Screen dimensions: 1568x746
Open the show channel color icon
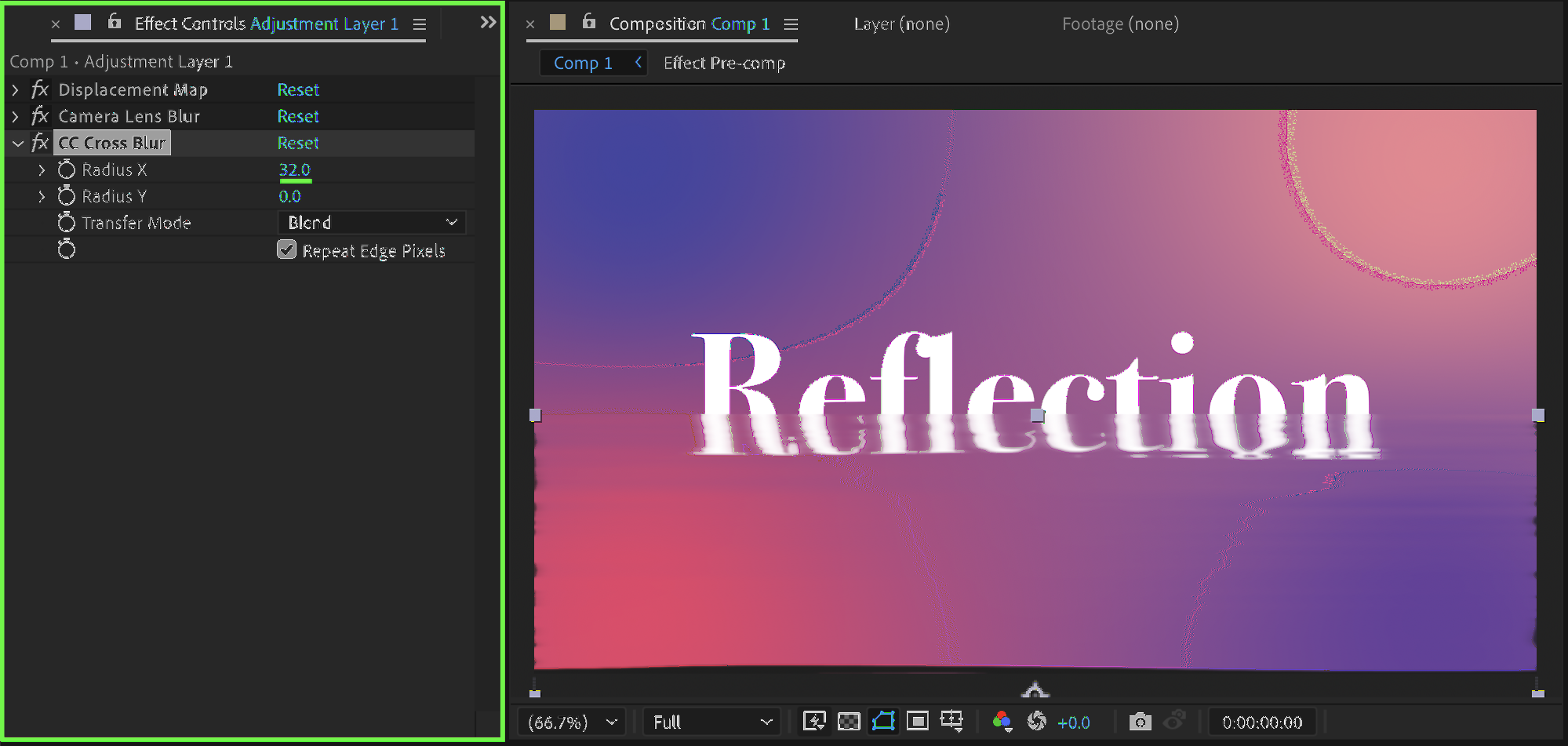[1002, 721]
